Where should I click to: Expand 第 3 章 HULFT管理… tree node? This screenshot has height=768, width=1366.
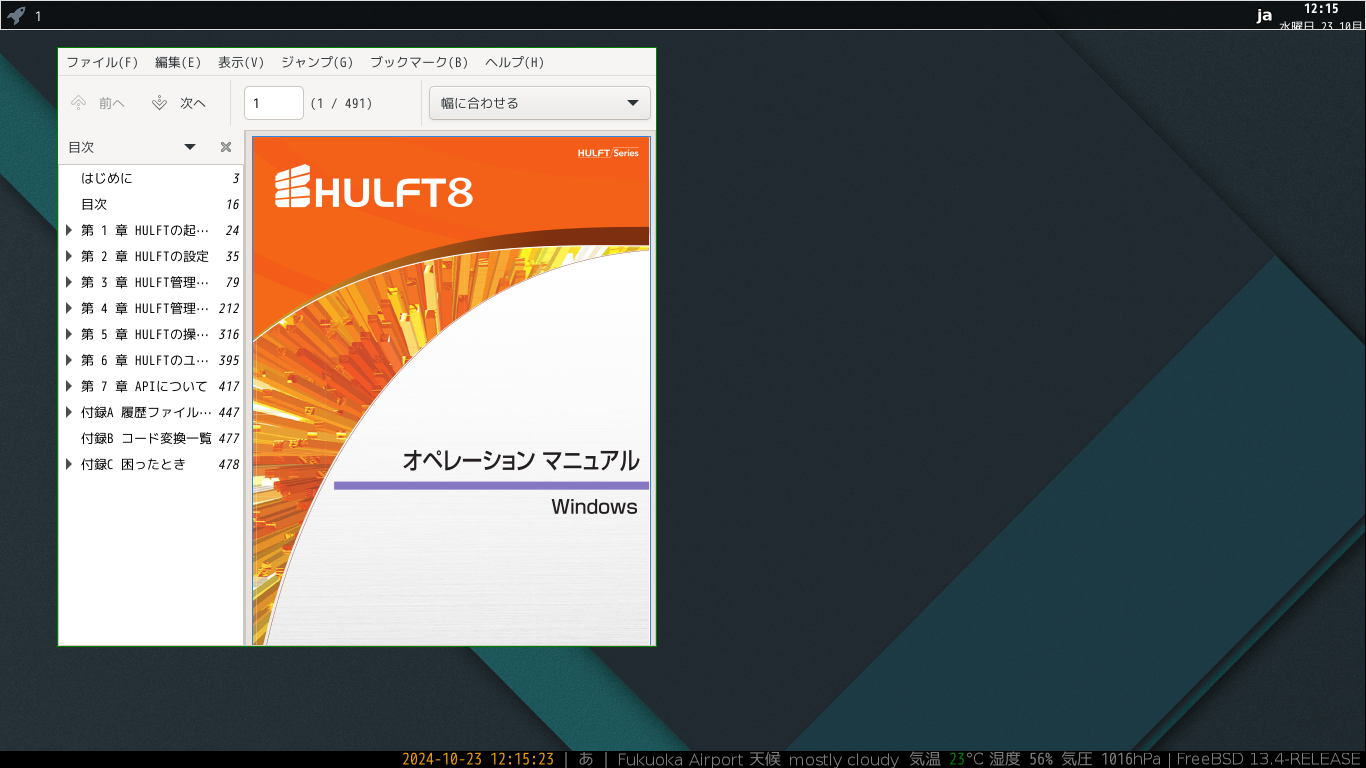click(x=69, y=282)
